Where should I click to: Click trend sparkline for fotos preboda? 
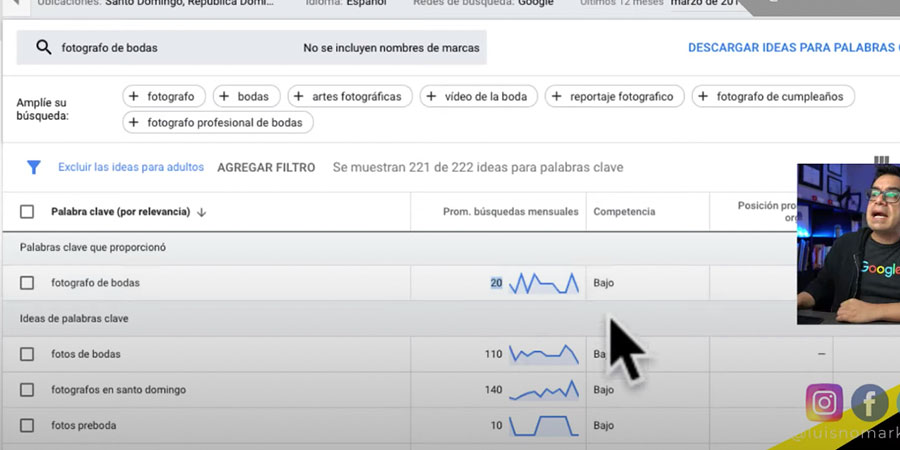[544, 425]
